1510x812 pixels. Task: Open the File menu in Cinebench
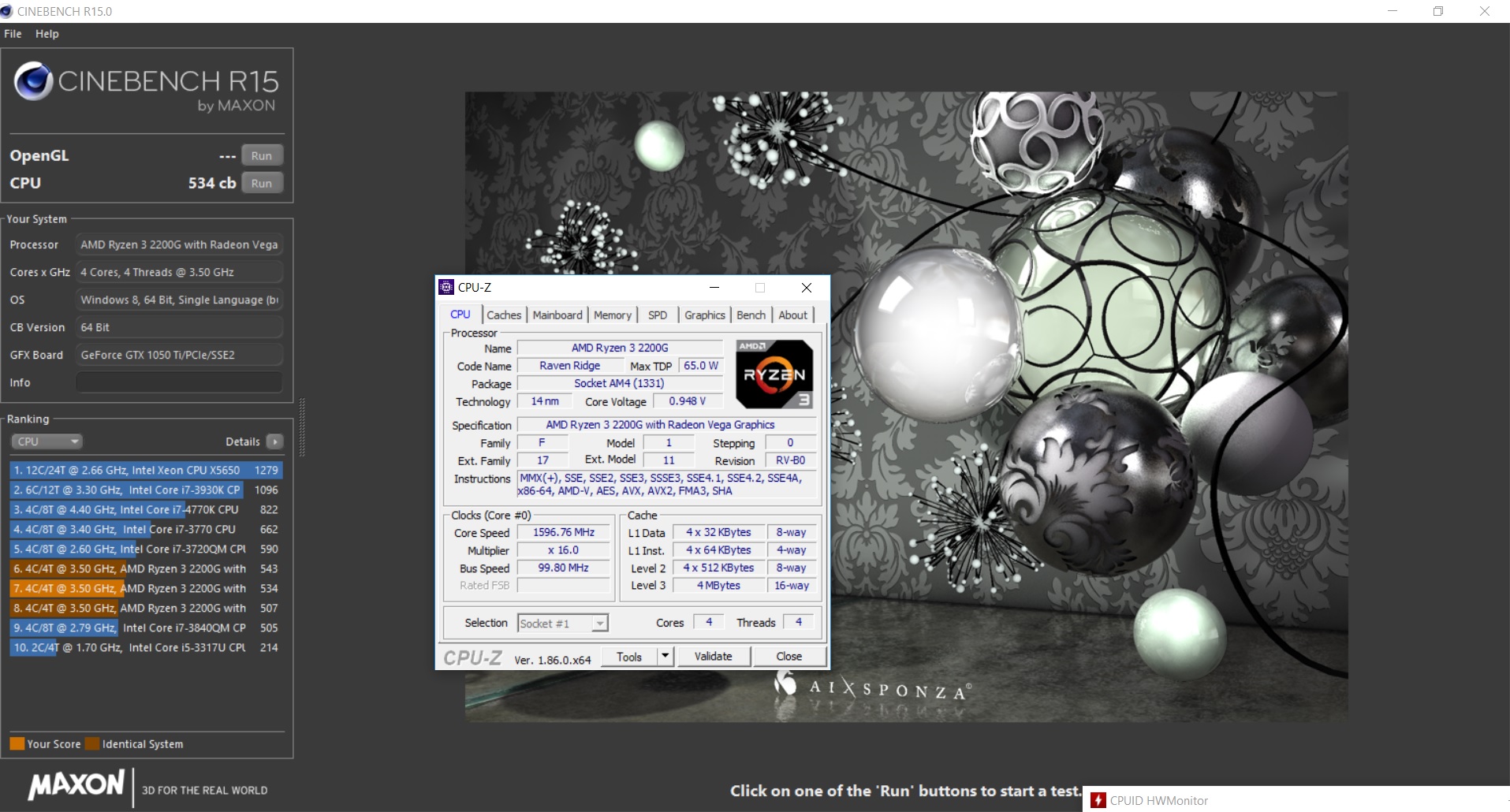point(13,34)
